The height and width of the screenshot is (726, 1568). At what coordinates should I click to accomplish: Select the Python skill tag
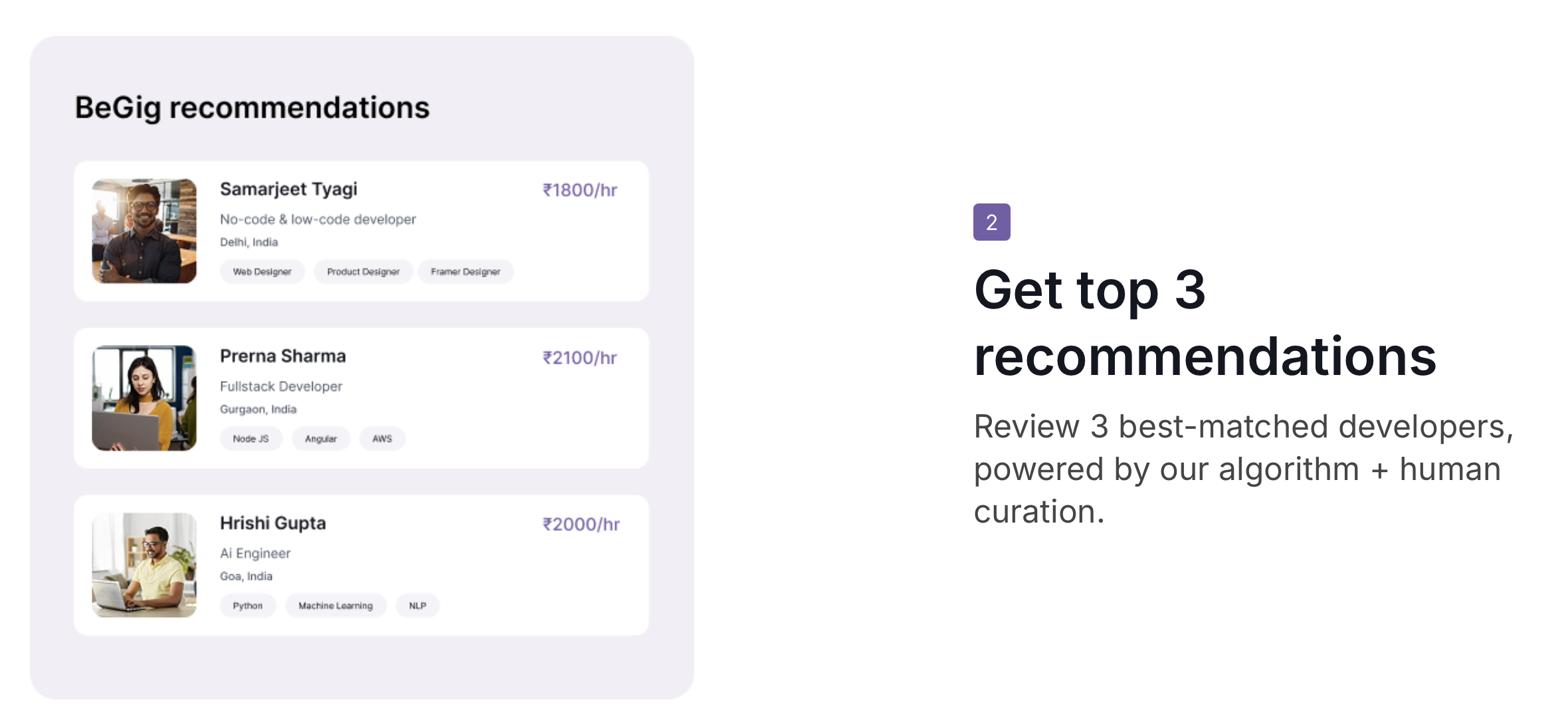point(247,606)
